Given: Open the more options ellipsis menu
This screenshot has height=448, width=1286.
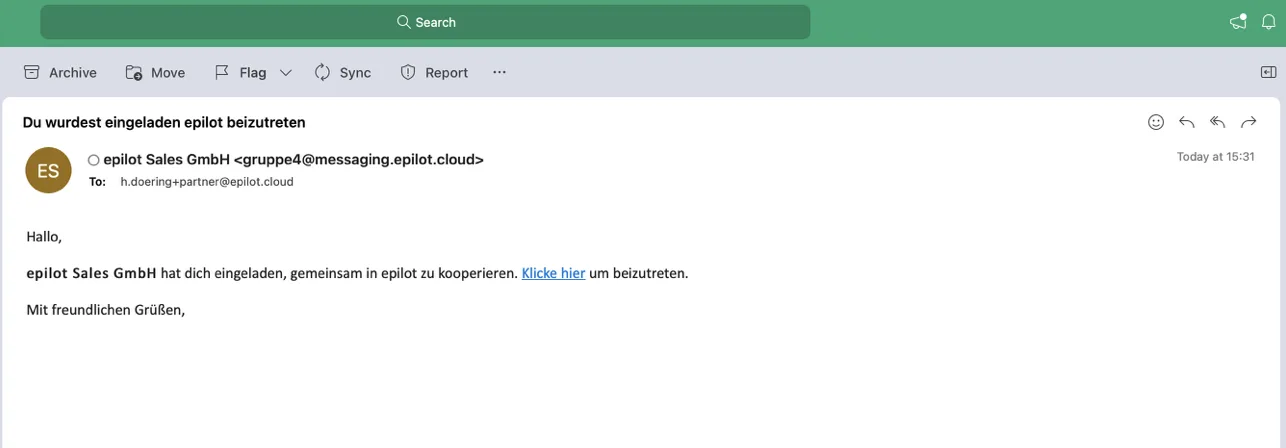Looking at the screenshot, I should point(500,72).
